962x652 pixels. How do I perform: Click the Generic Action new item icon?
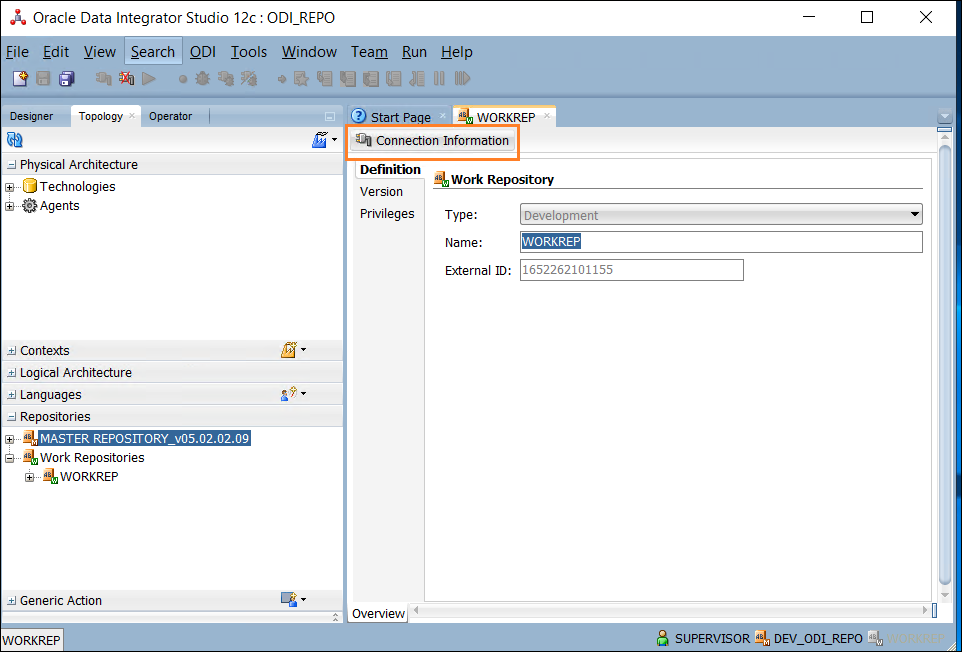click(x=288, y=599)
